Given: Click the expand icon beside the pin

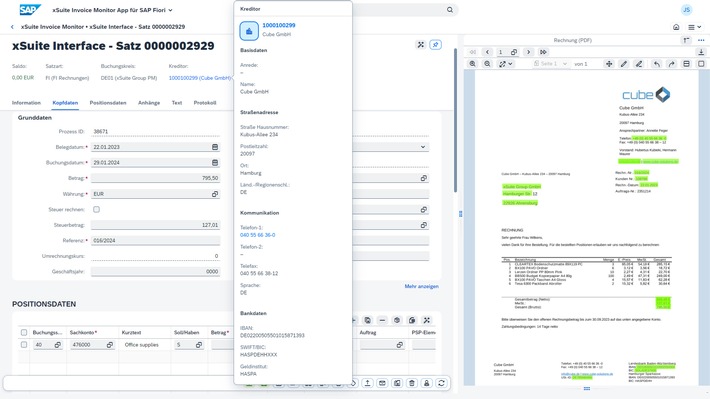Looking at the screenshot, I should (421, 45).
